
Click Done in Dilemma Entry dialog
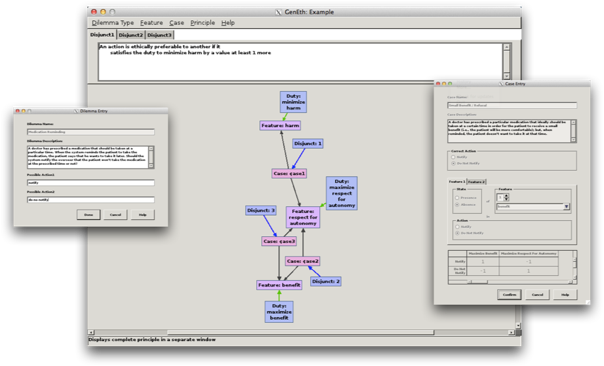(89, 215)
